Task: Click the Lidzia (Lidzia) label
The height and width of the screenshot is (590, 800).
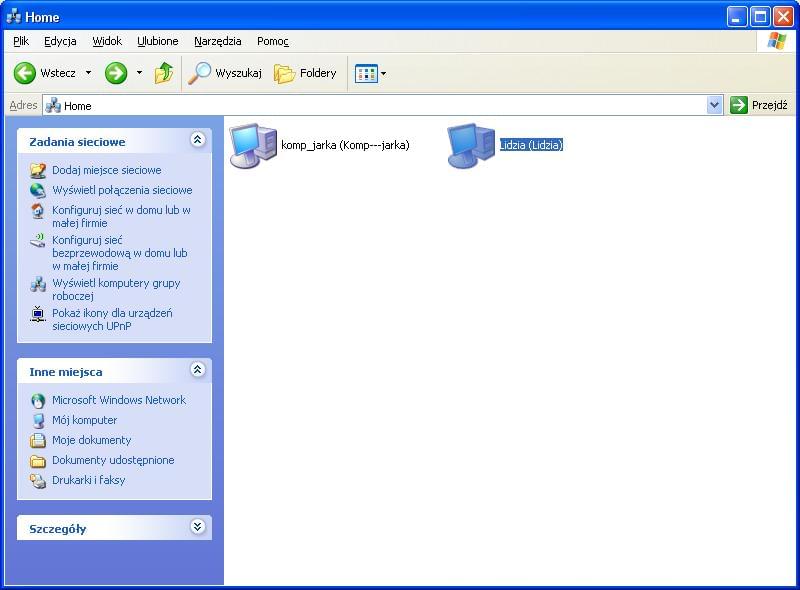Action: 531,145
